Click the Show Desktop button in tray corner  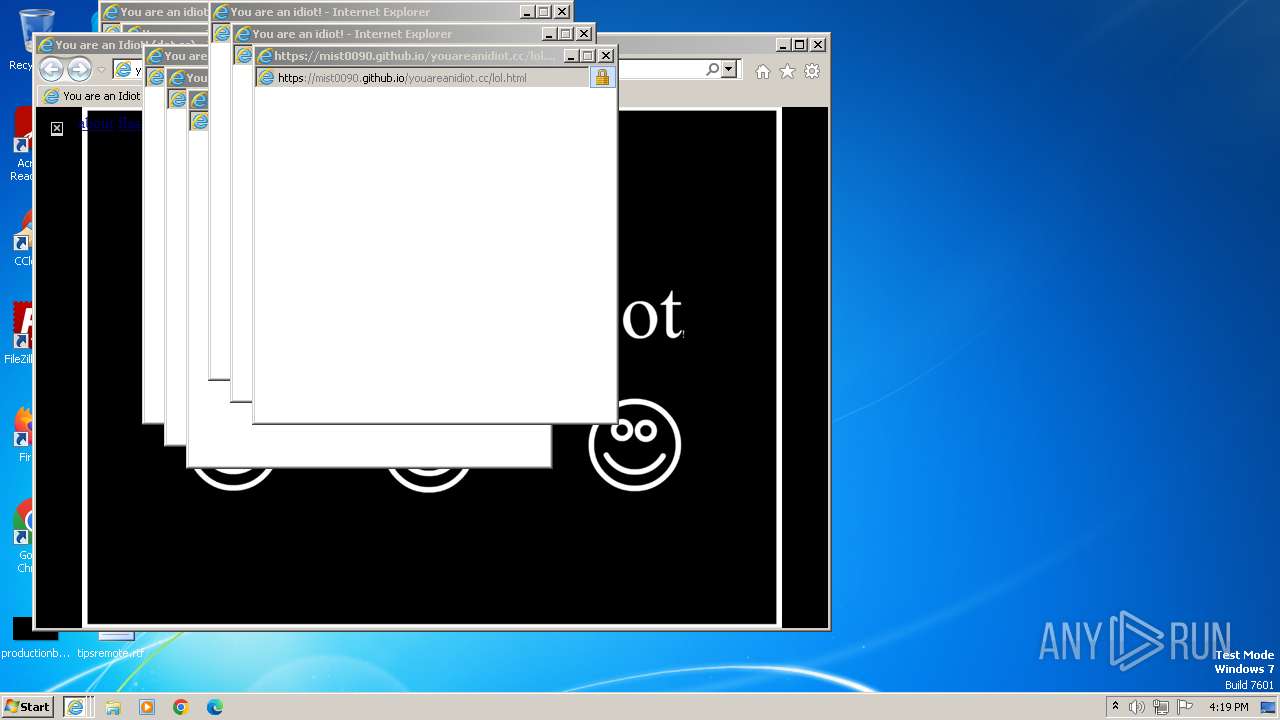click(x=1269, y=707)
